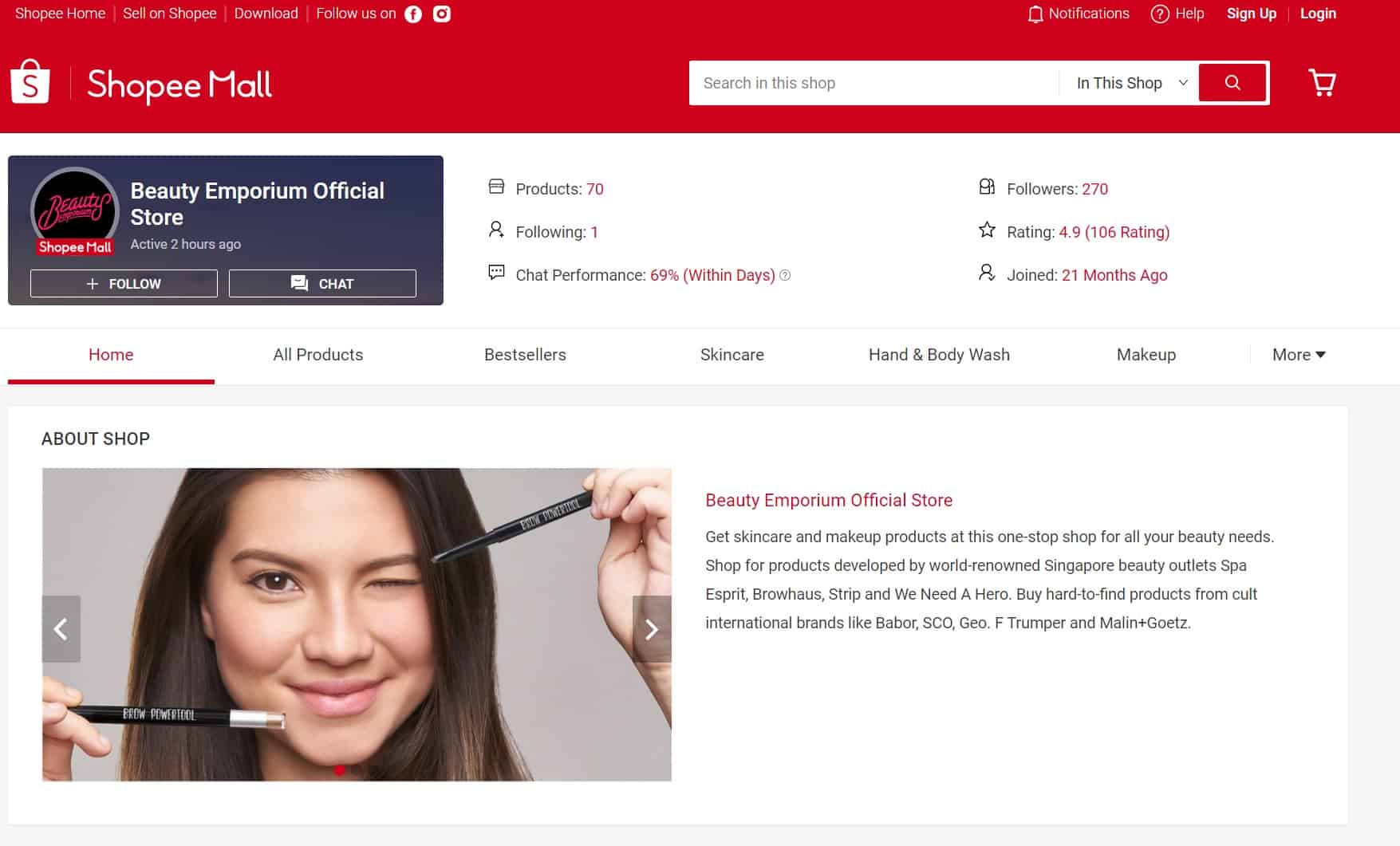Follow the Beauty Emporium store
The image size is (1400, 846).
[x=124, y=284]
